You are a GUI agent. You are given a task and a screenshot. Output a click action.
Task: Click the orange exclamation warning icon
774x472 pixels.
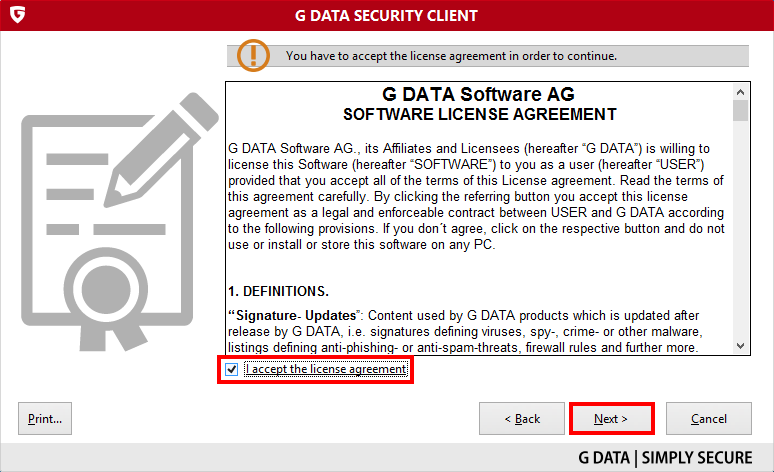[259, 54]
